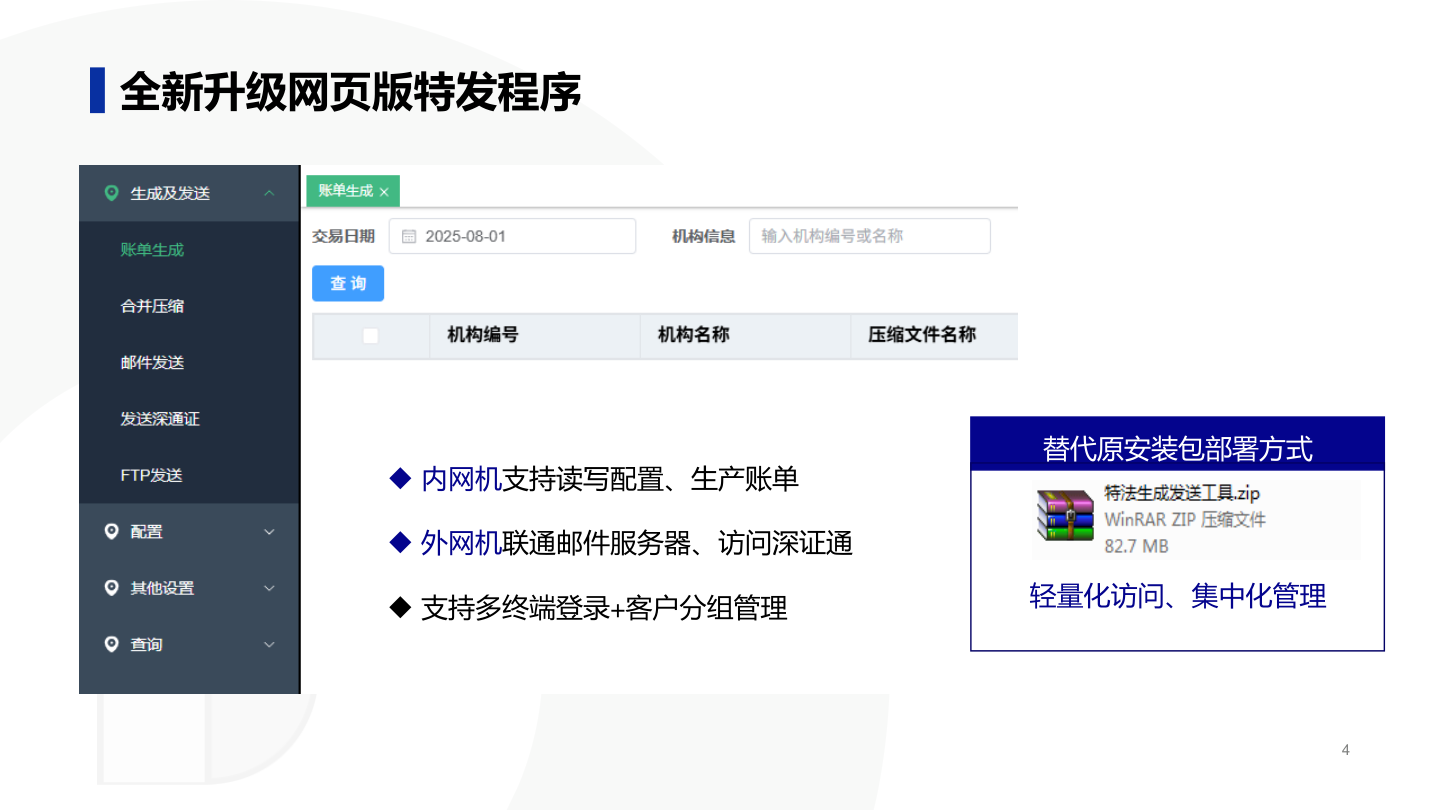1440x810 pixels.
Task: Click the location pin icon beside 生成及发送
Action: click(111, 193)
